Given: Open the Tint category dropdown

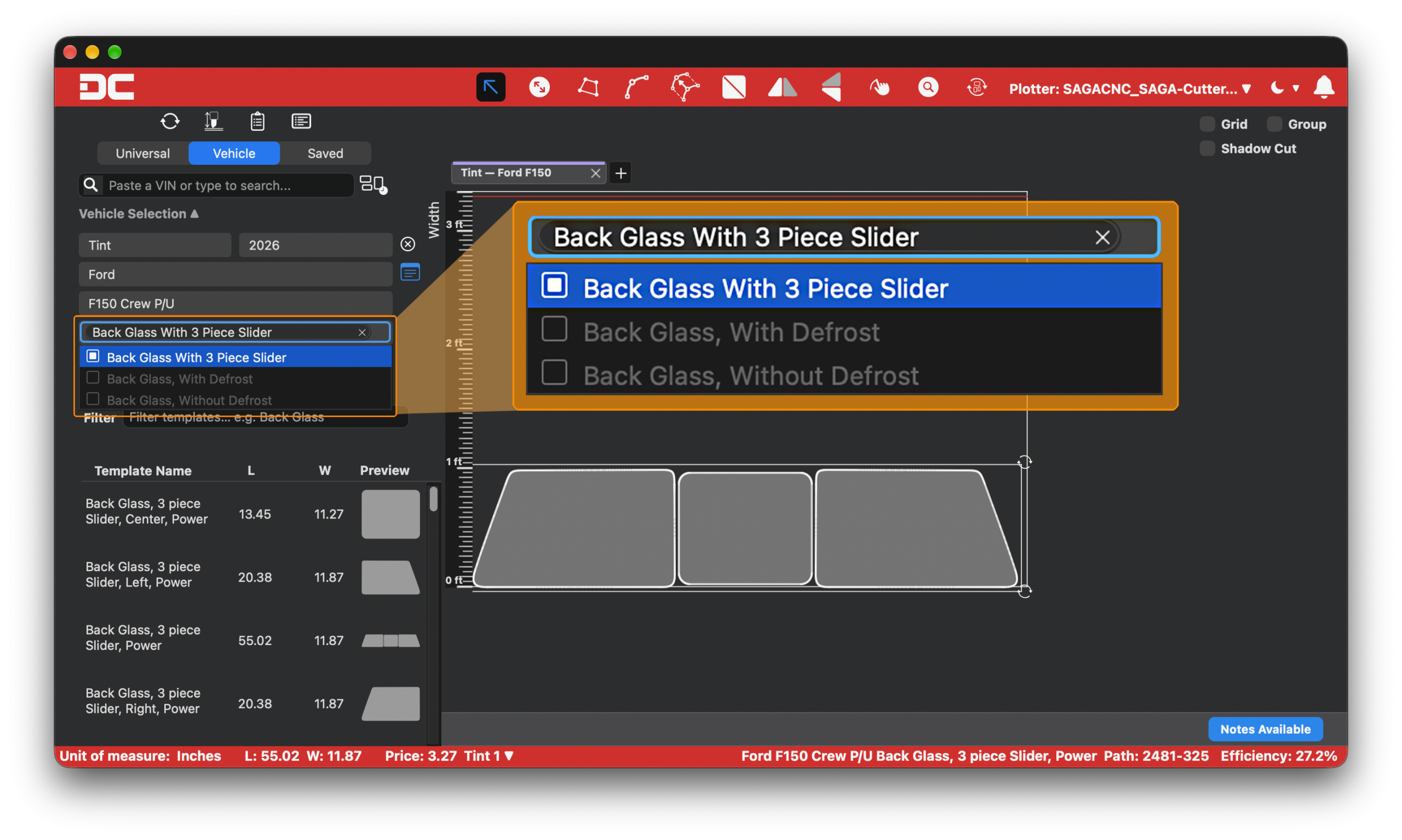Looking at the screenshot, I should click(x=154, y=245).
